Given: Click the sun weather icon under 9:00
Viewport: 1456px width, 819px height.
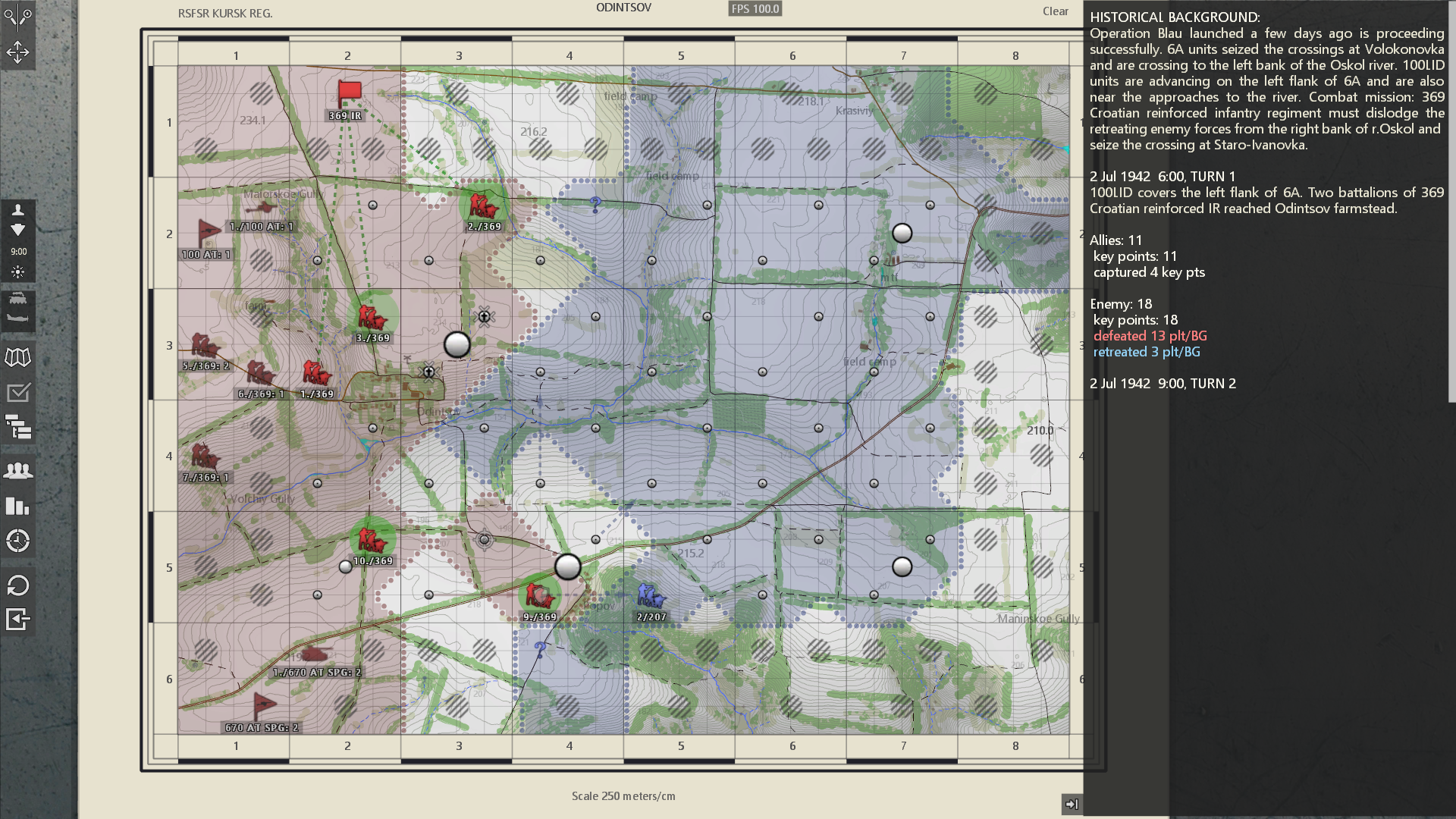Looking at the screenshot, I should pyautogui.click(x=17, y=271).
